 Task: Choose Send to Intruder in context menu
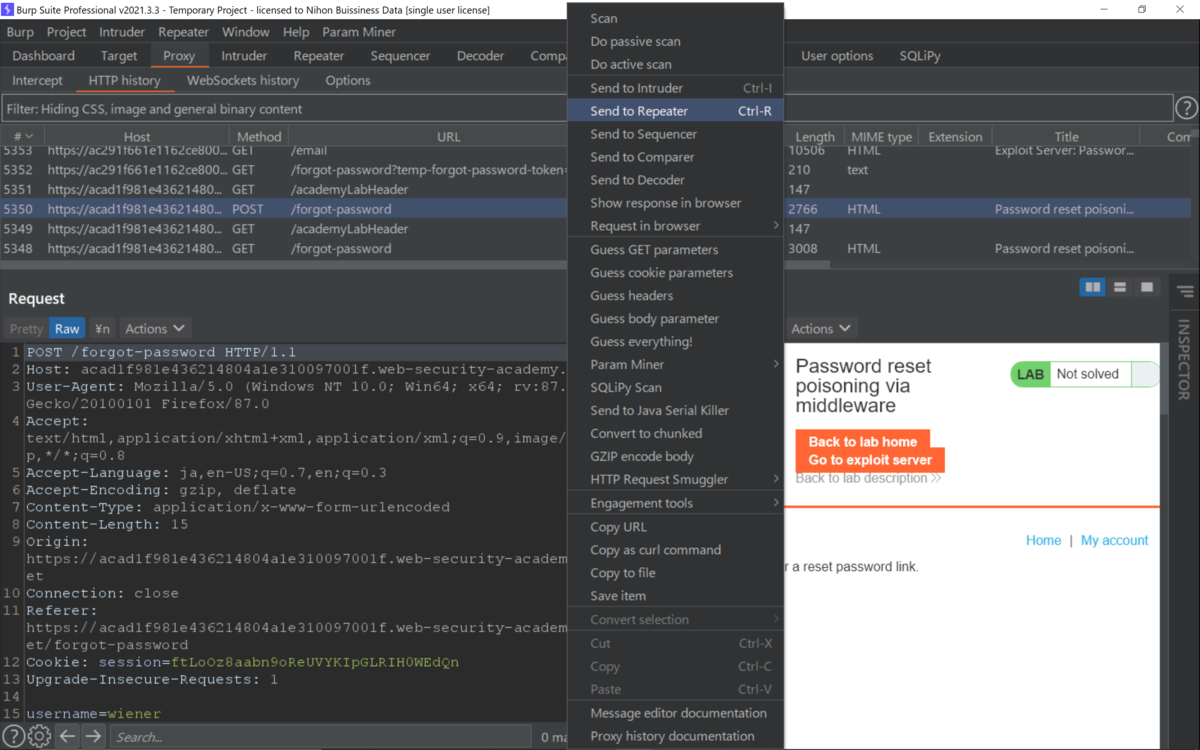pyautogui.click(x=675, y=88)
